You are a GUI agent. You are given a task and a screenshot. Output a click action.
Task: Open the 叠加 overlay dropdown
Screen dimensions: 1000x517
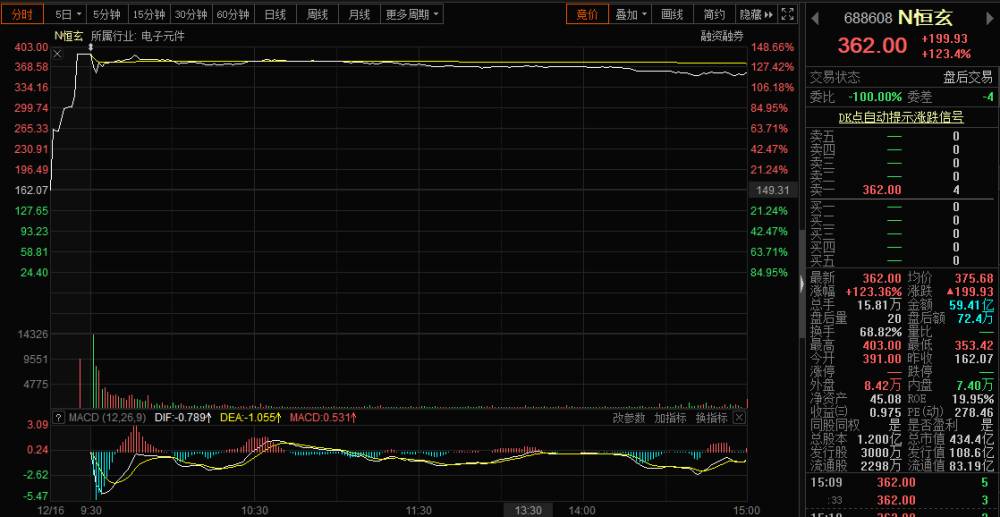pyautogui.click(x=631, y=14)
